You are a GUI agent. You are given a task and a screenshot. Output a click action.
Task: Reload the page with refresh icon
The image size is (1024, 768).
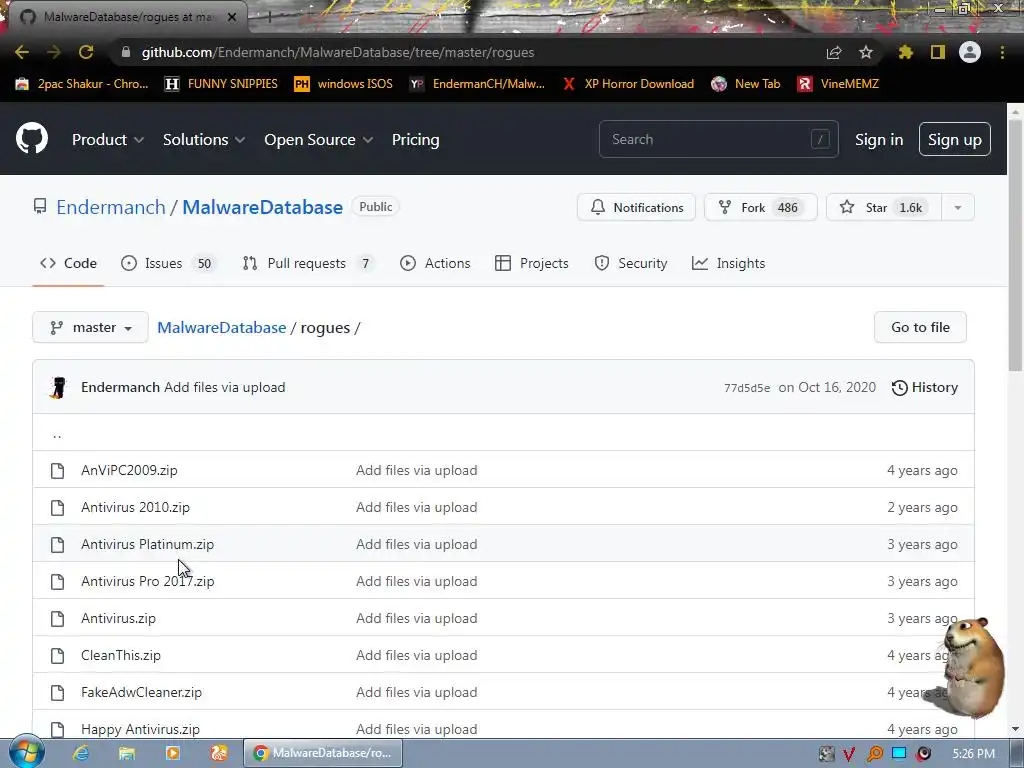tap(86, 52)
